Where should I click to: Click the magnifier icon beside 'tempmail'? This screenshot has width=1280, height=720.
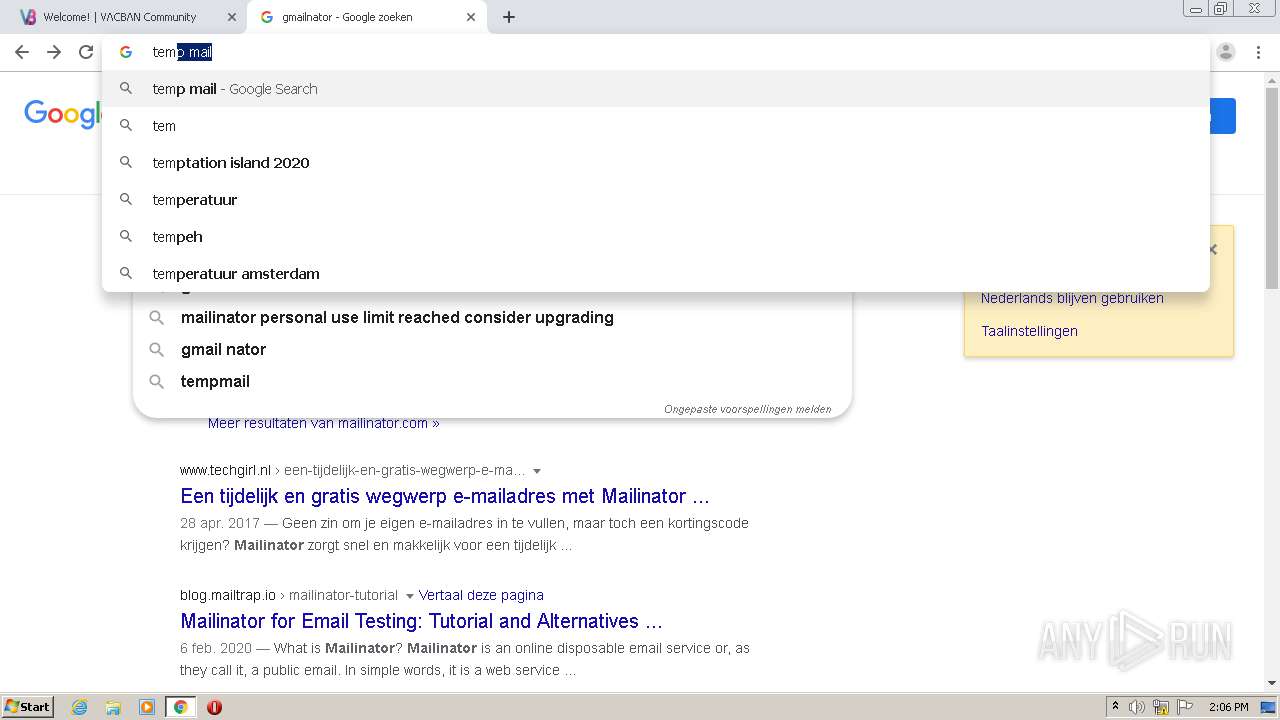click(156, 381)
